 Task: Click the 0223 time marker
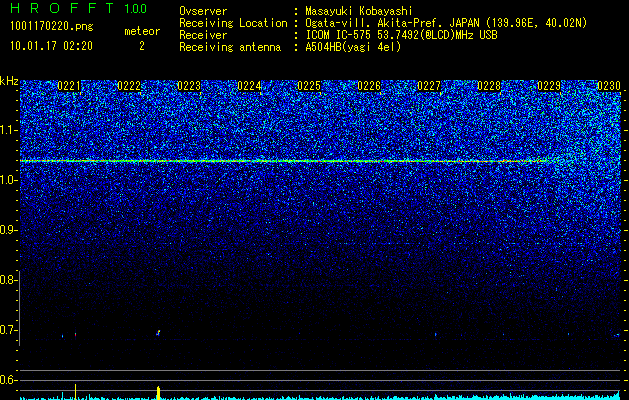point(189,86)
